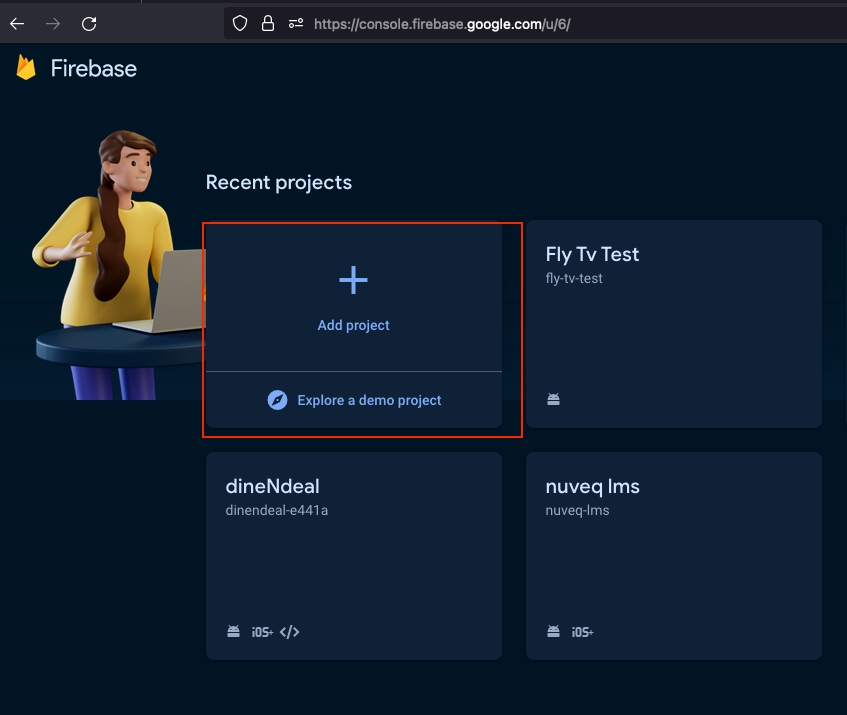The height and width of the screenshot is (715, 847).
Task: Open the Fly Tv Test project
Action: click(x=592, y=254)
